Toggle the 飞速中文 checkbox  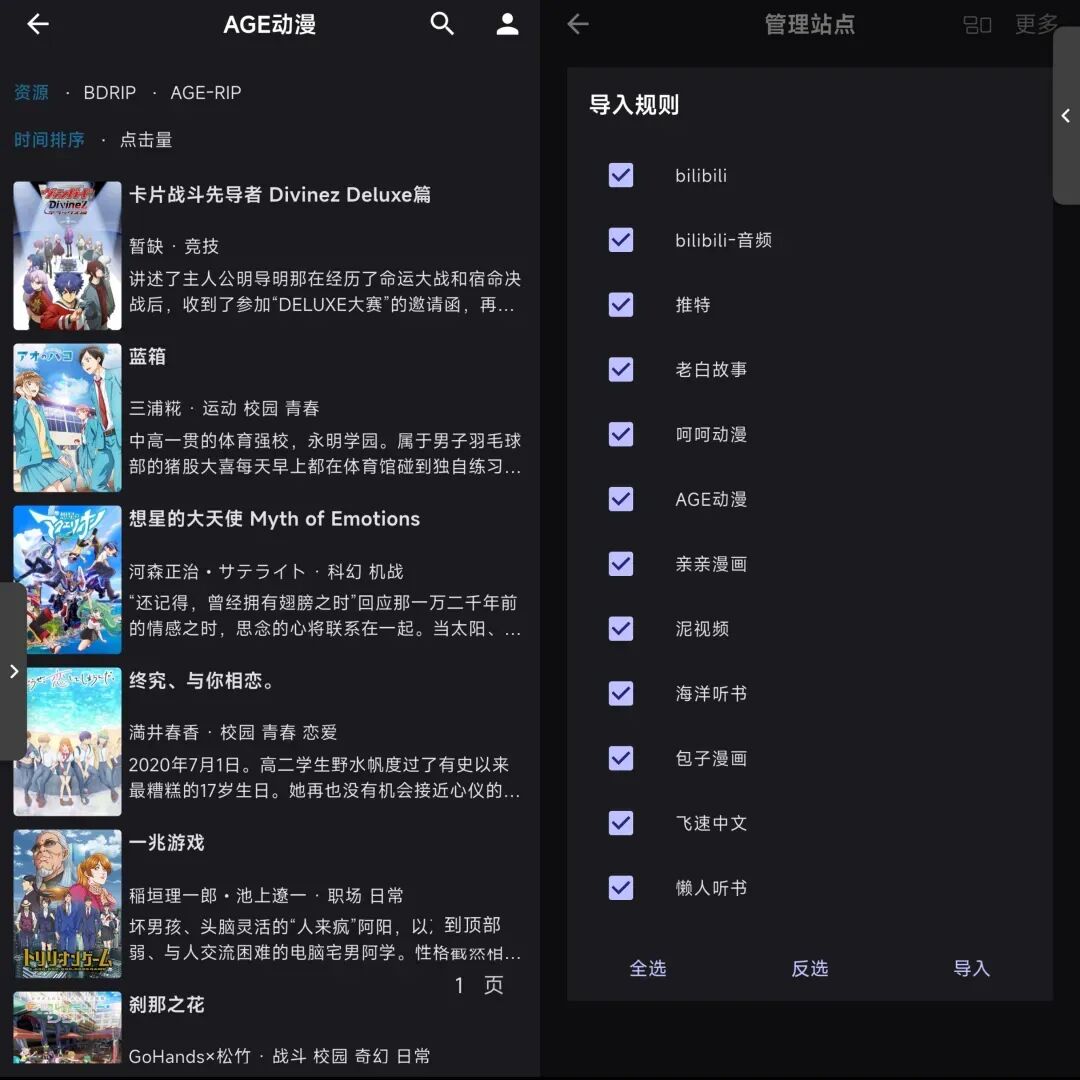pos(621,822)
